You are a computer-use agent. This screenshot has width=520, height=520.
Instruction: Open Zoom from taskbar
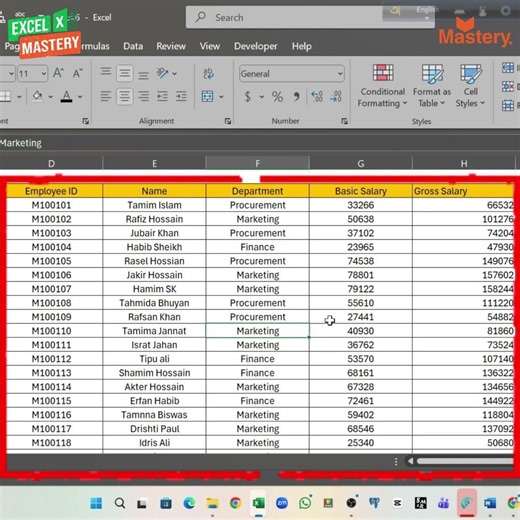coord(282,503)
